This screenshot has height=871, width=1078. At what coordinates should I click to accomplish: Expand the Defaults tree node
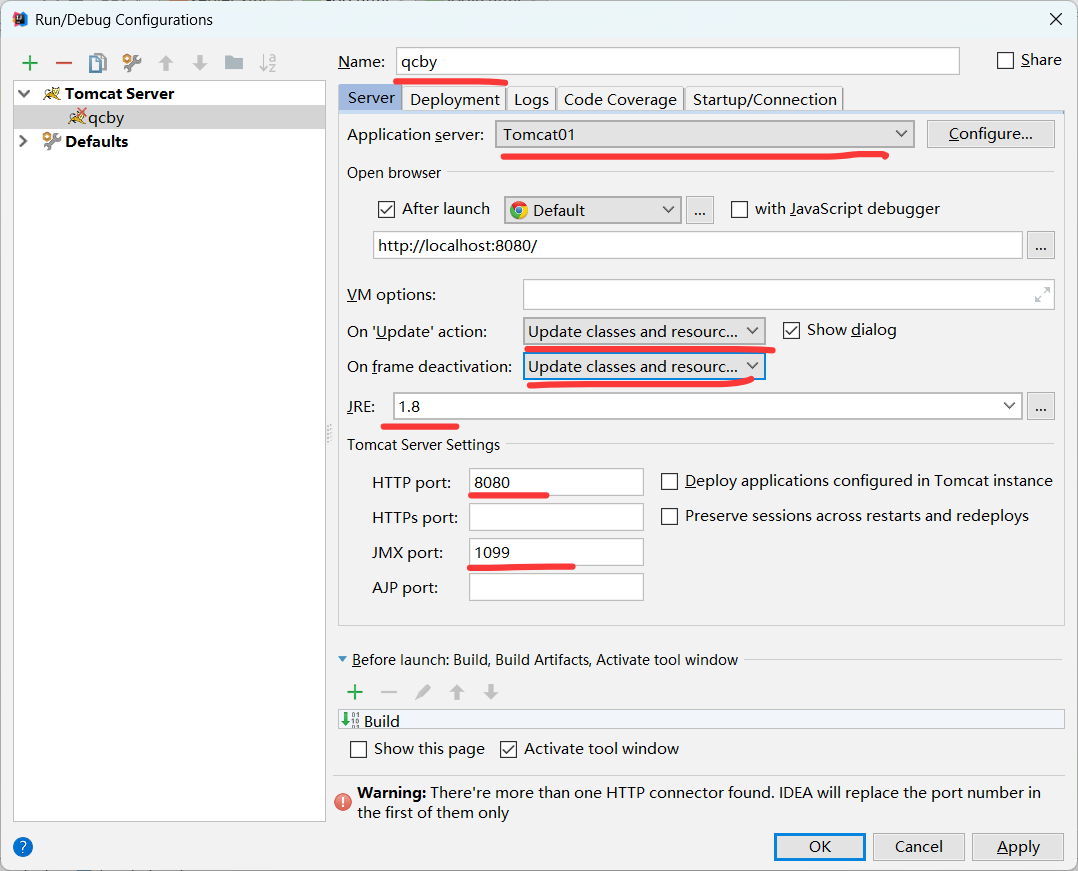pos(24,141)
